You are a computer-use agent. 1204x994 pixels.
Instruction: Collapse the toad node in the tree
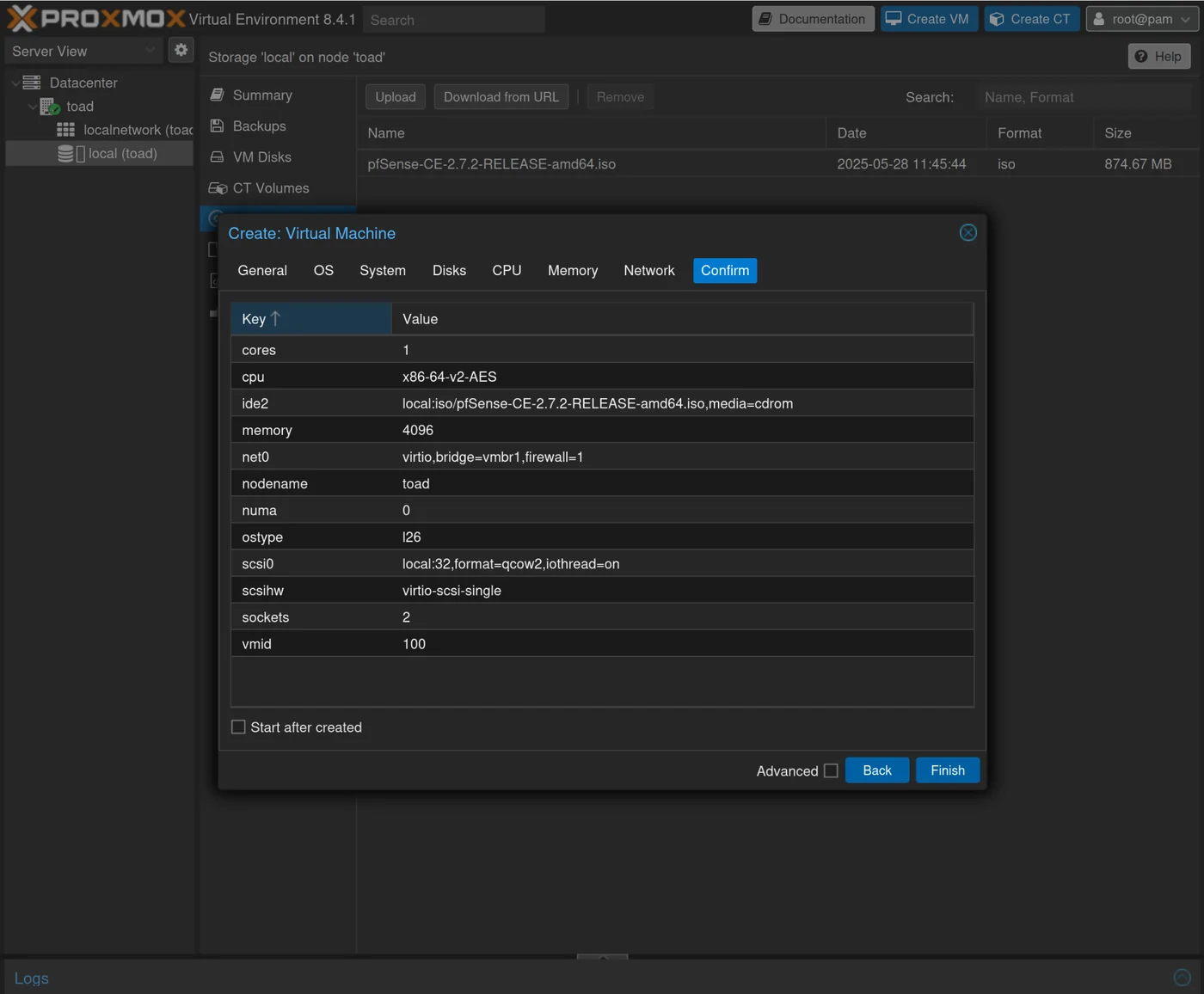tap(33, 107)
